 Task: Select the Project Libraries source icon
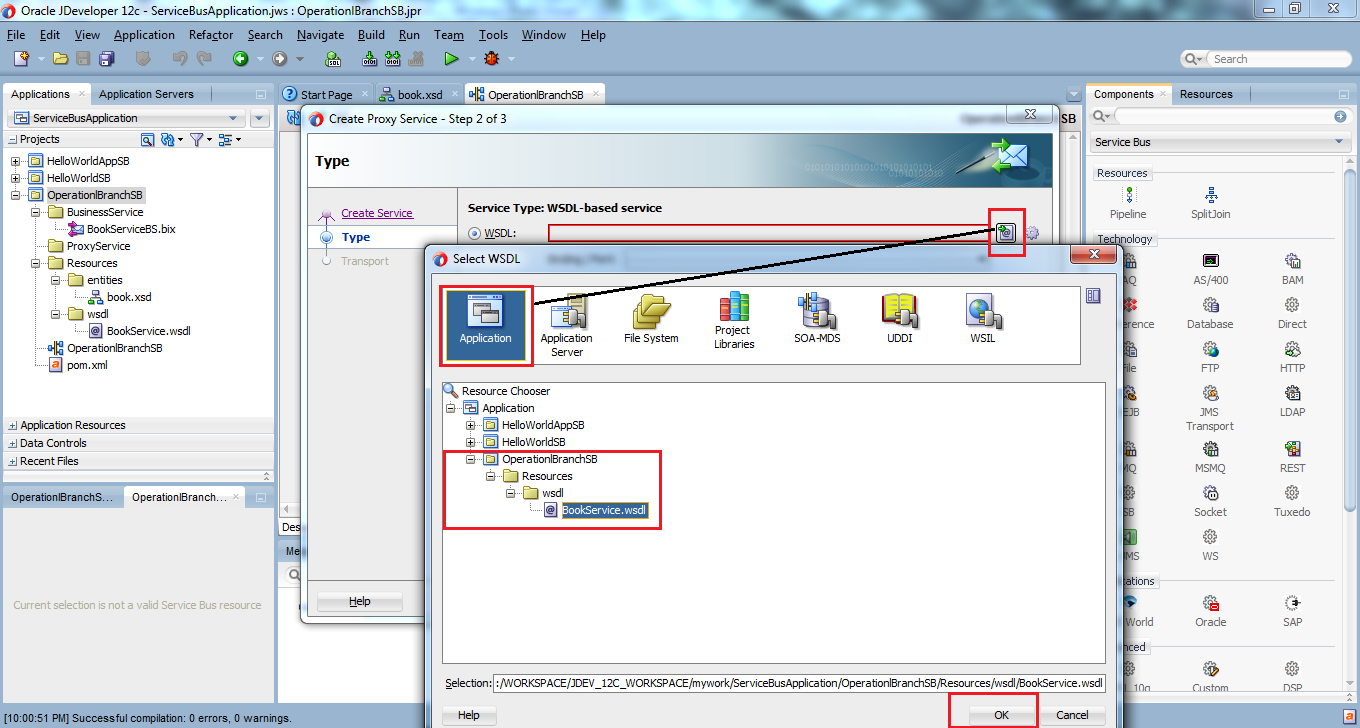(x=734, y=321)
